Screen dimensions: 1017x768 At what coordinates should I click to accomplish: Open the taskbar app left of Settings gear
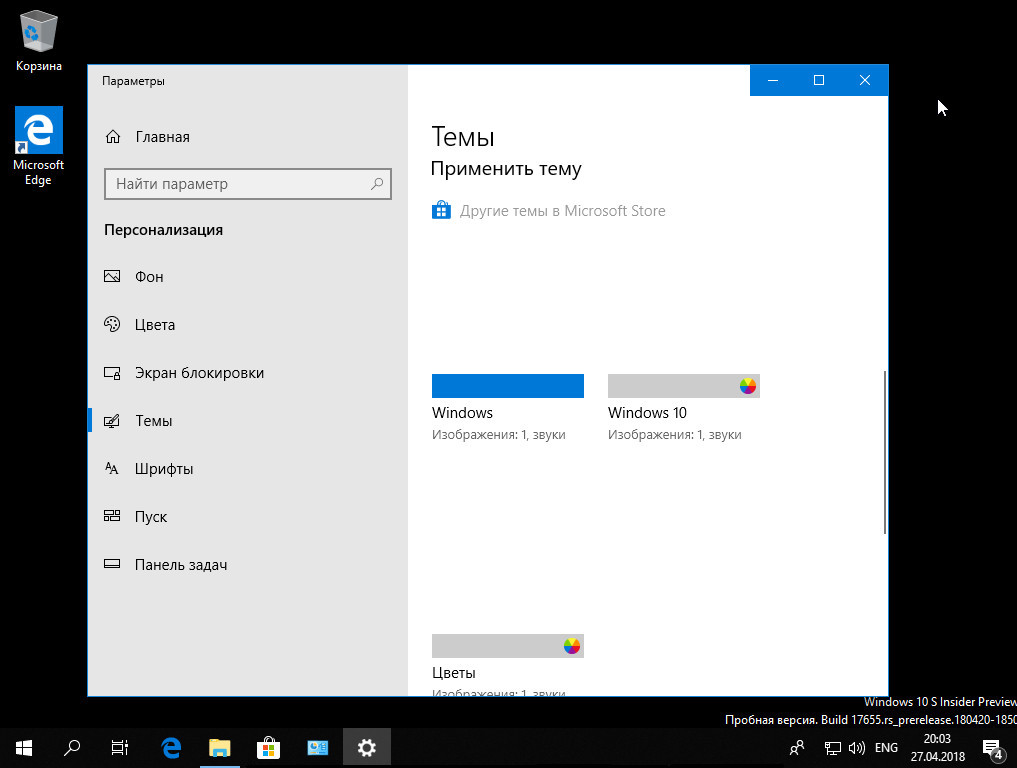click(318, 748)
